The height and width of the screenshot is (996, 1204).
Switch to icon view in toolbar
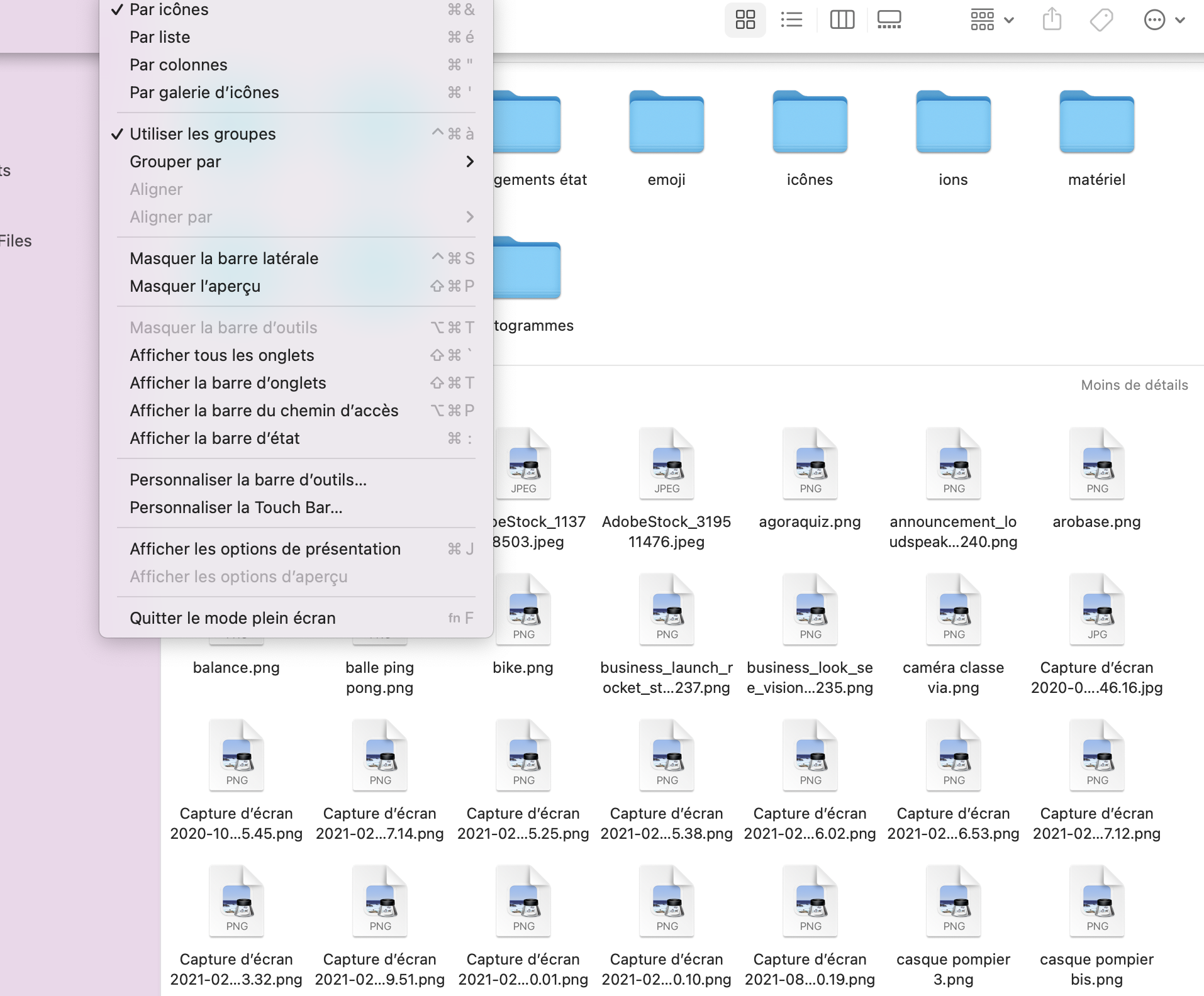point(745,20)
